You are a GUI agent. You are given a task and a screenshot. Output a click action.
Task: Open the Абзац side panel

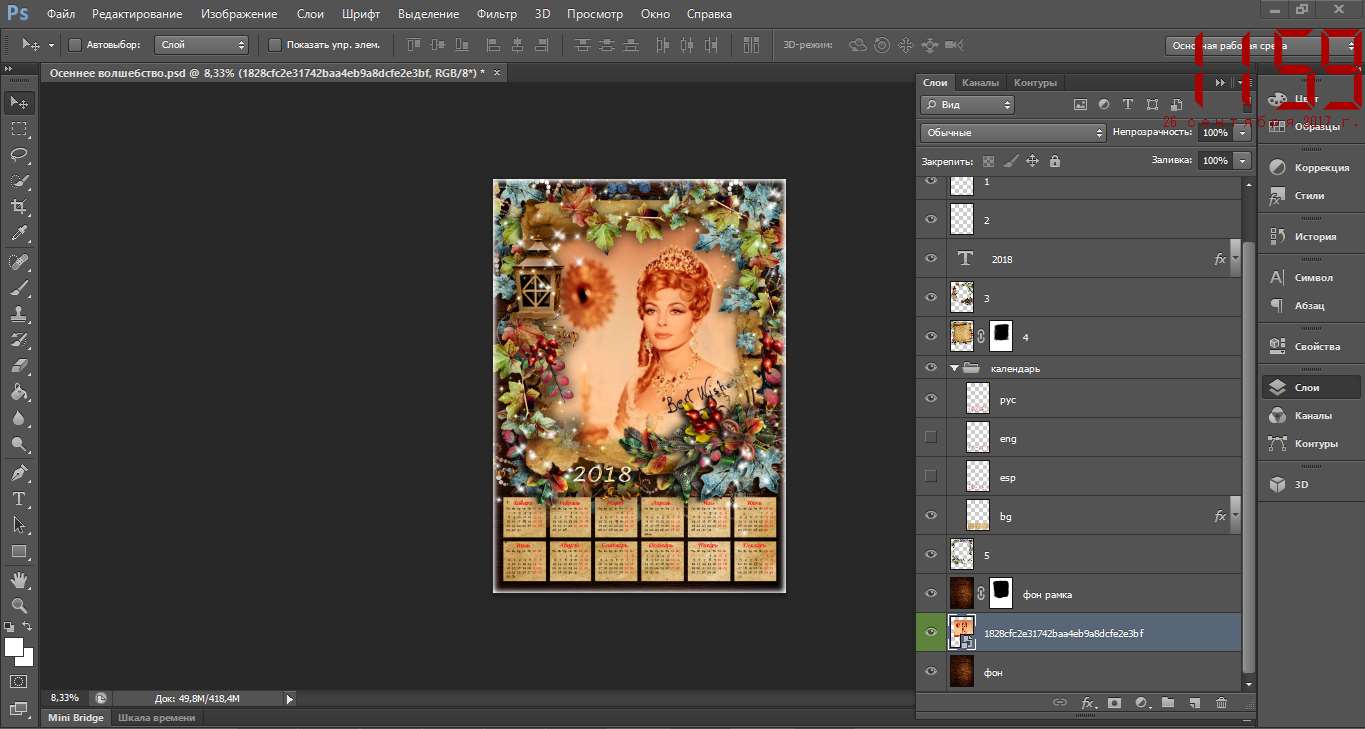click(x=1311, y=306)
